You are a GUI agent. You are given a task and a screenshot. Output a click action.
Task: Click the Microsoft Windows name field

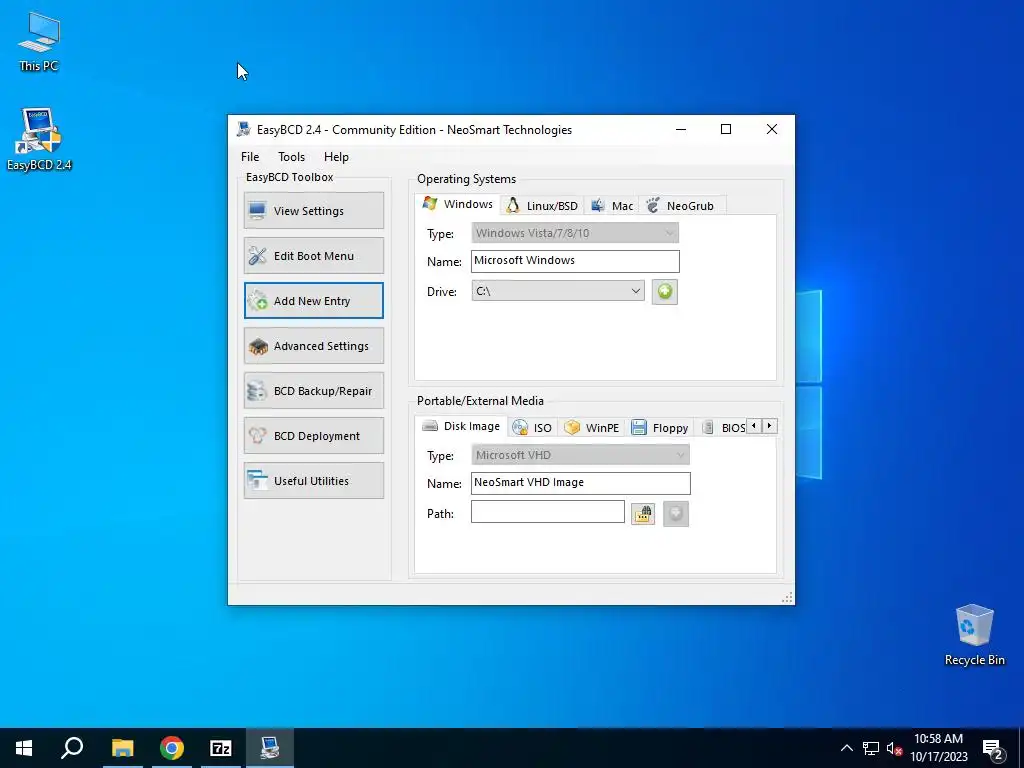click(x=575, y=261)
